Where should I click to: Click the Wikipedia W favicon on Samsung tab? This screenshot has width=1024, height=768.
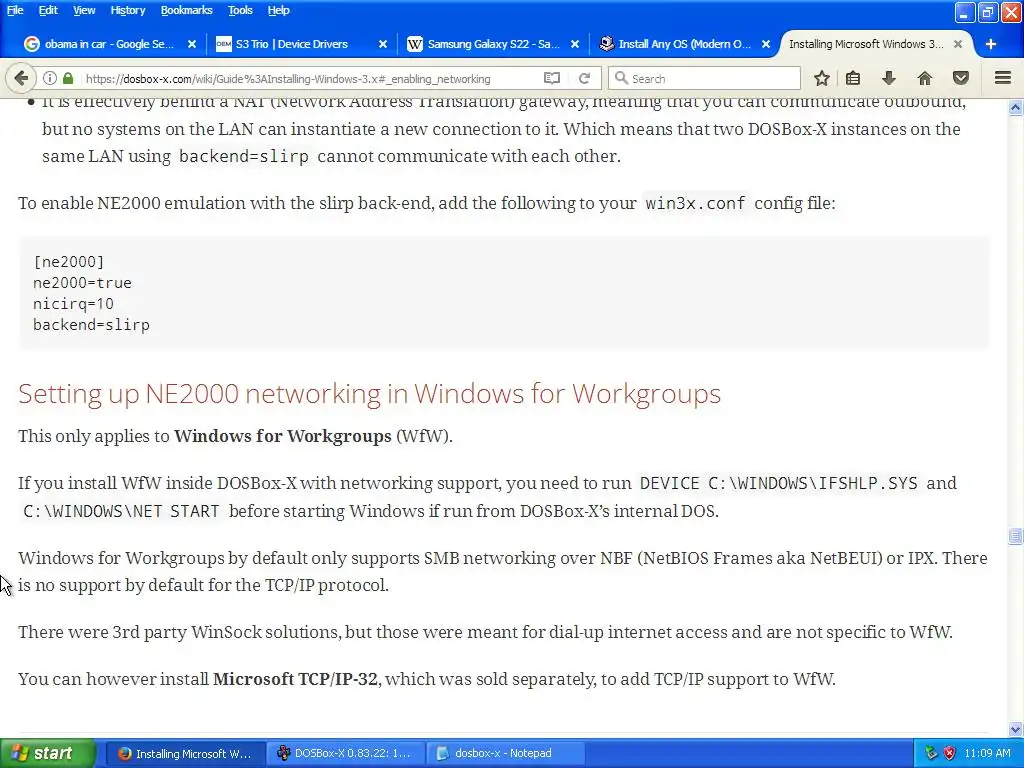[x=414, y=44]
